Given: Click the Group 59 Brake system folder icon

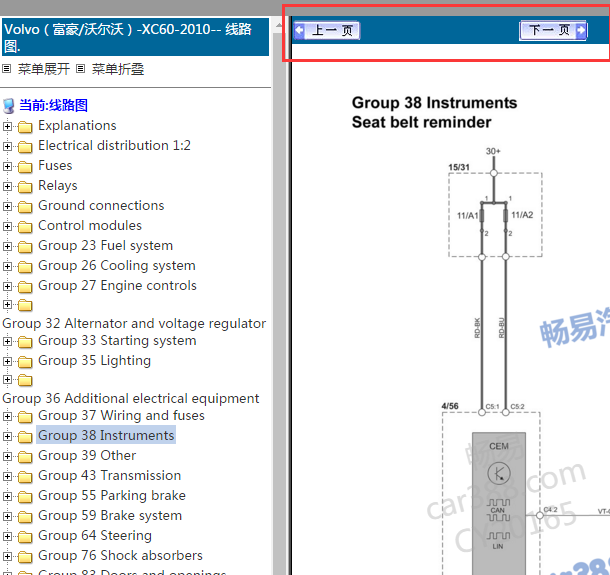Looking at the screenshot, I should pyautogui.click(x=25, y=517).
